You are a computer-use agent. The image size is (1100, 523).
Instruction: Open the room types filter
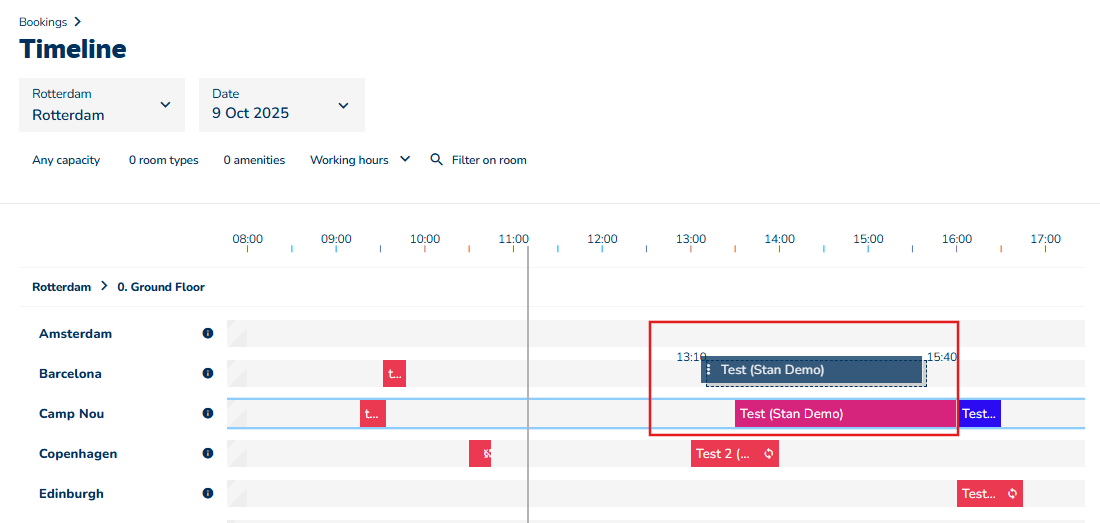pos(163,160)
